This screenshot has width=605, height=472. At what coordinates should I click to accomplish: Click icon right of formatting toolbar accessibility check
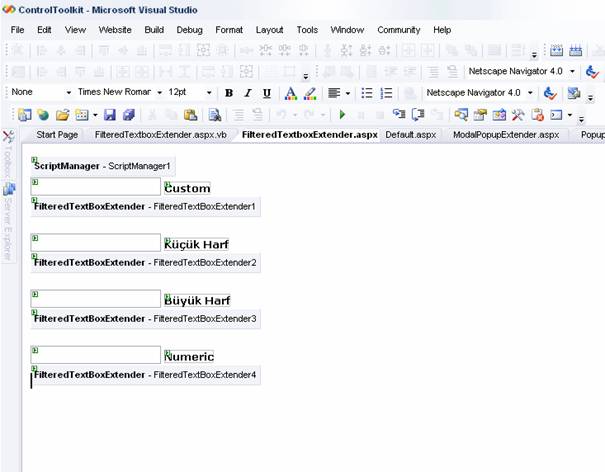click(574, 93)
